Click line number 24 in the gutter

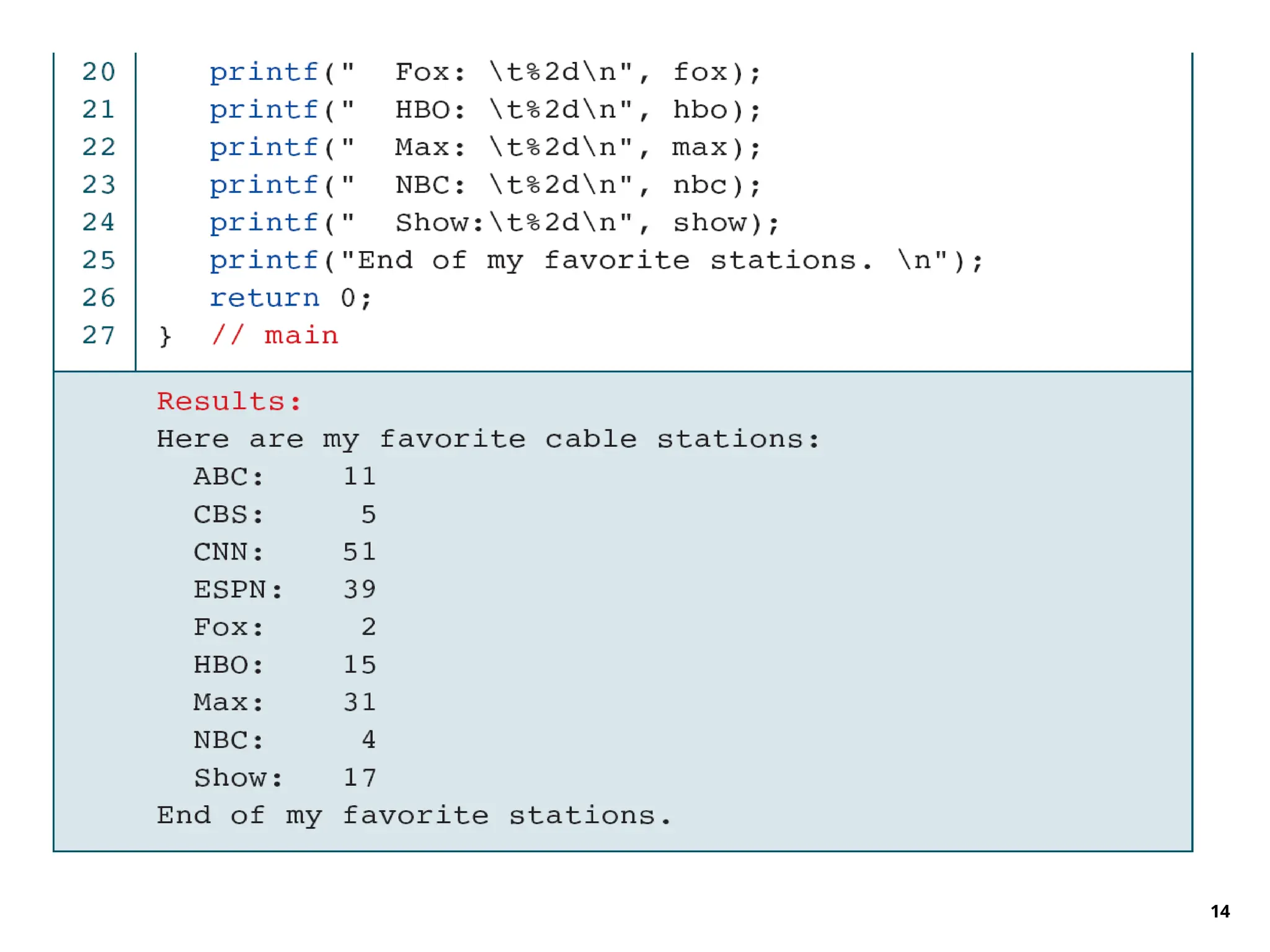coord(99,223)
